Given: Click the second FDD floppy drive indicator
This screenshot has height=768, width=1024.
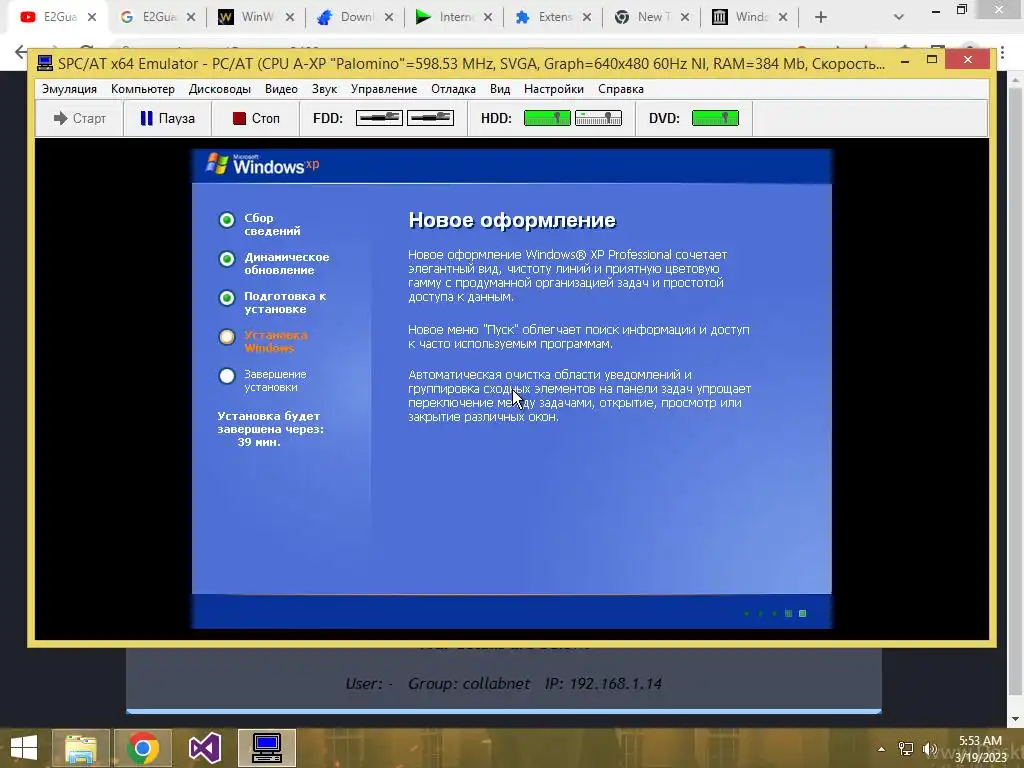Looking at the screenshot, I should [430, 118].
